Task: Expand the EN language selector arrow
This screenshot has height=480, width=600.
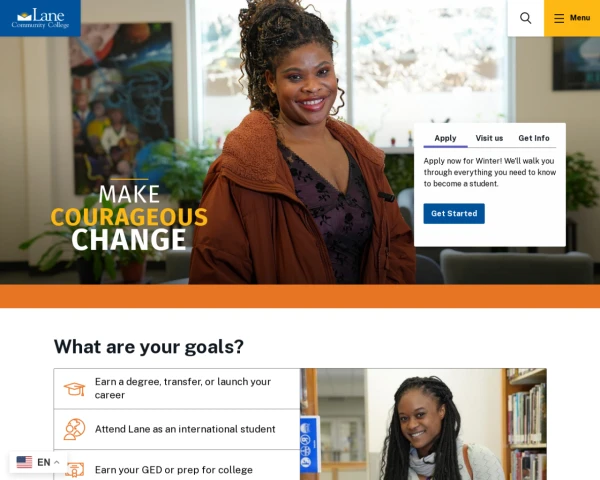Action: tap(57, 462)
